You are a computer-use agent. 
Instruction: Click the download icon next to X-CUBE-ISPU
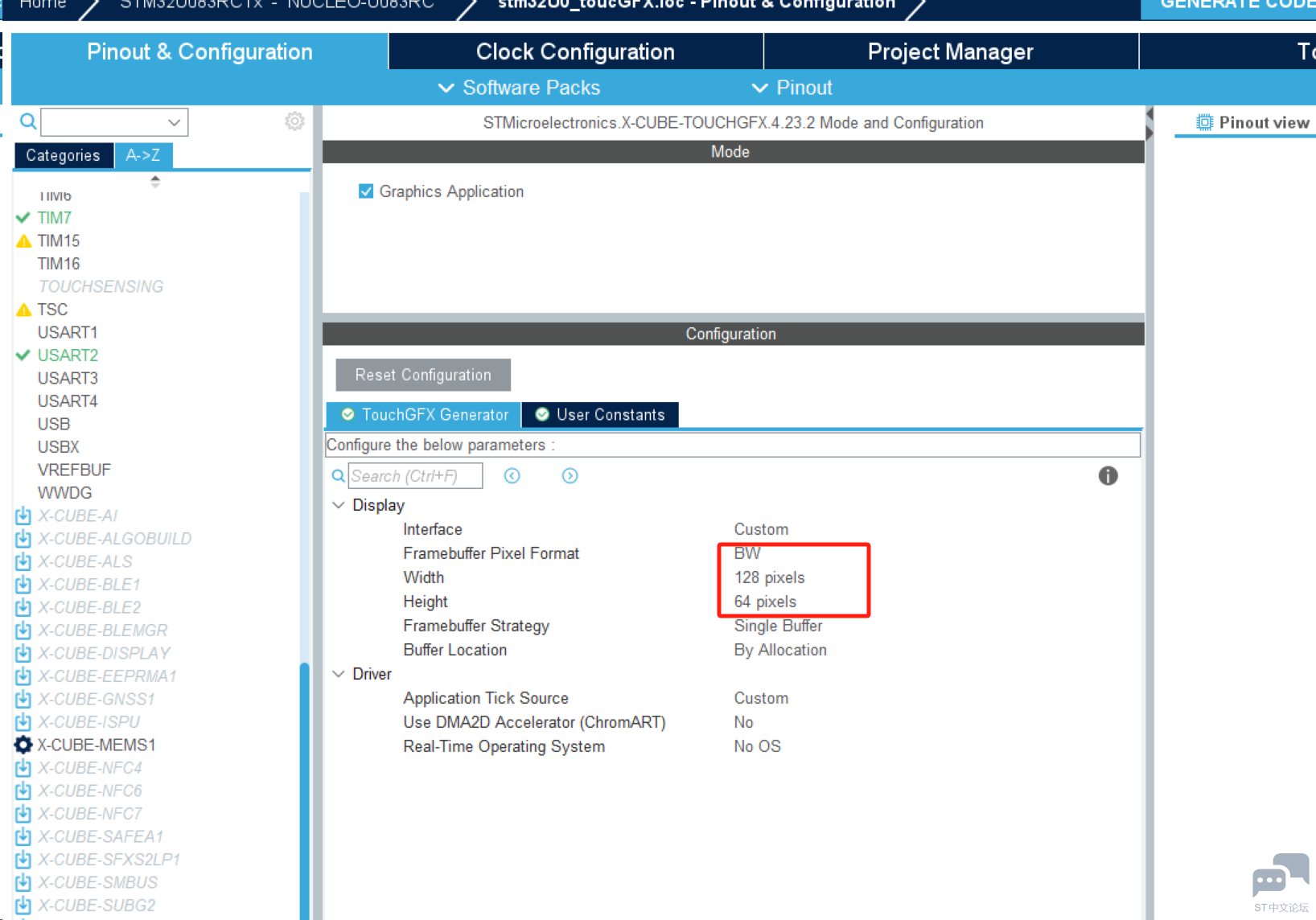click(23, 722)
